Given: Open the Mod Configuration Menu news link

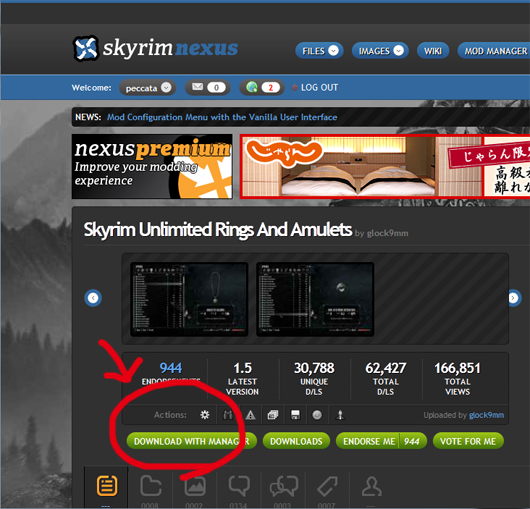Looking at the screenshot, I should click(222, 117).
